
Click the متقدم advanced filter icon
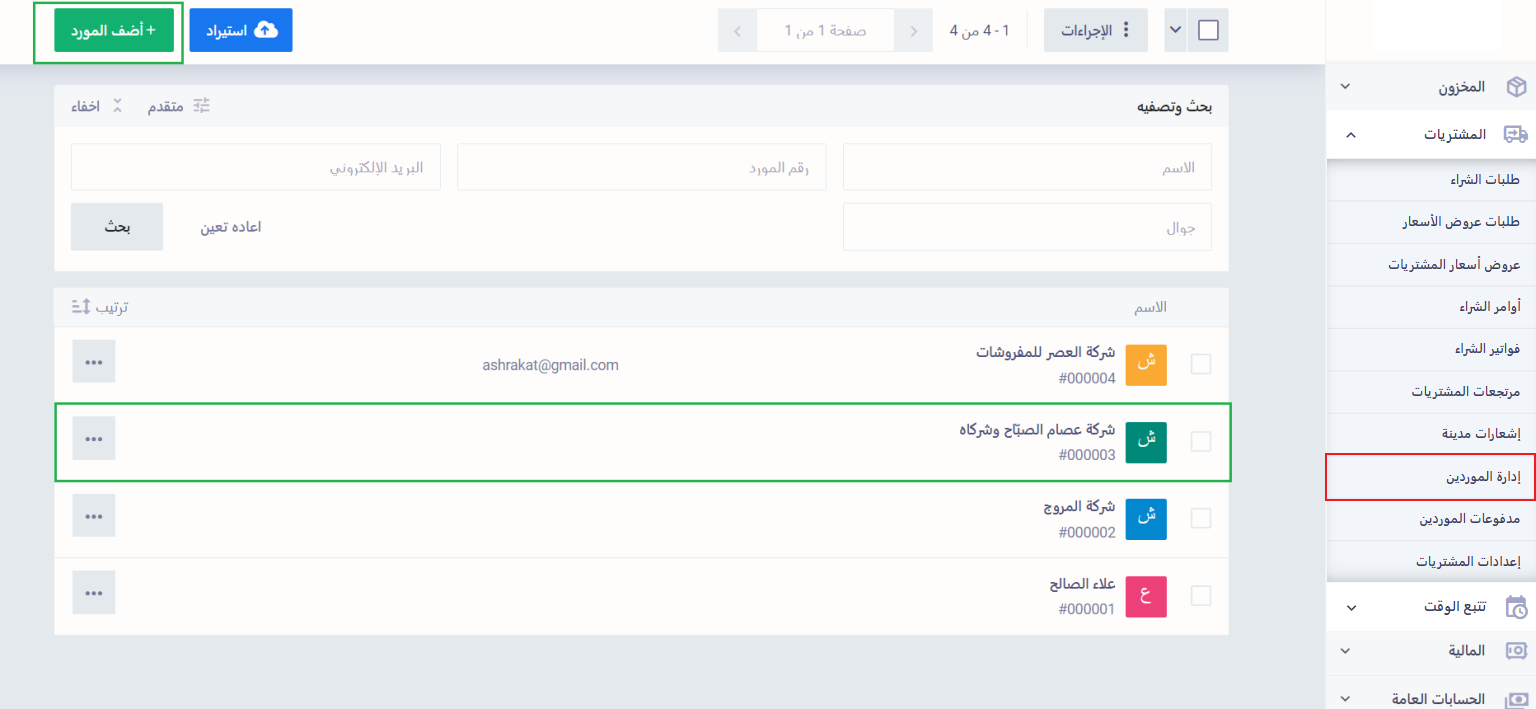(x=201, y=106)
